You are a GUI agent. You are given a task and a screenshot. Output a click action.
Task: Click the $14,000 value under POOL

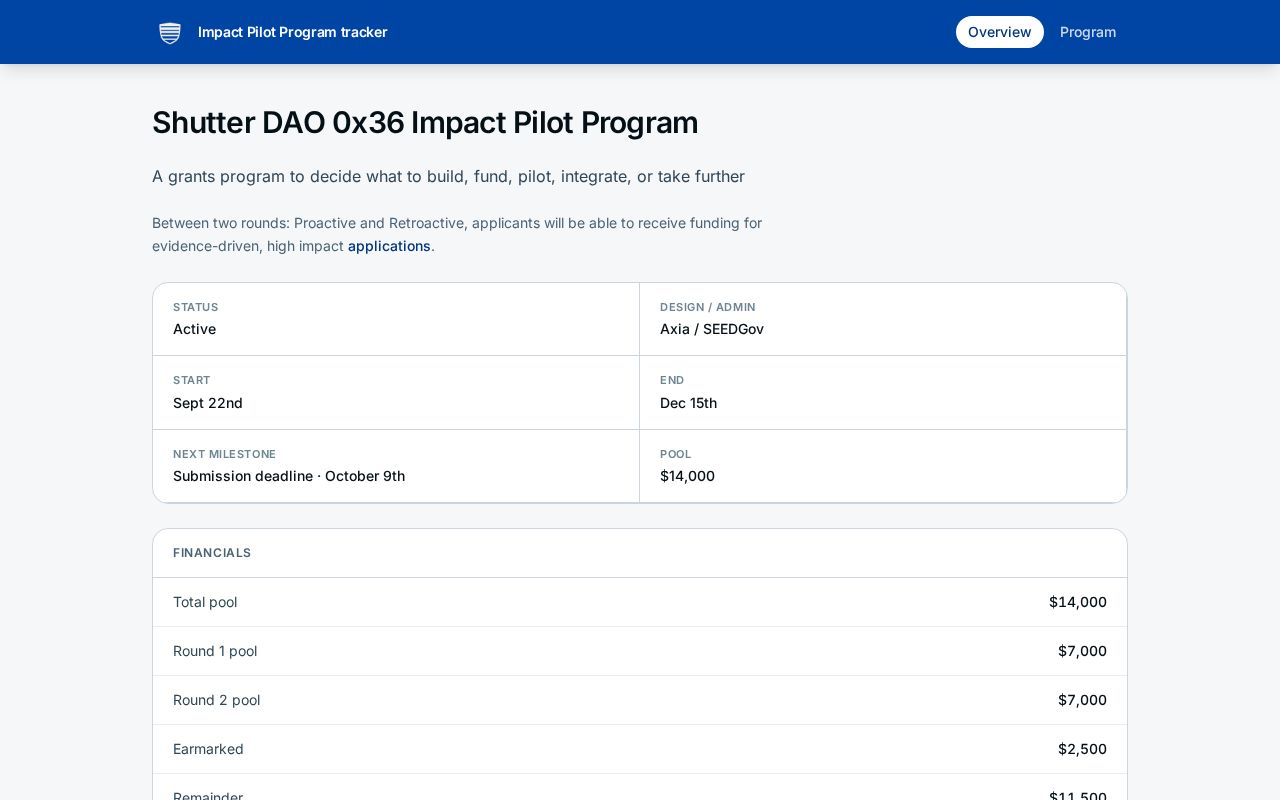coord(687,476)
